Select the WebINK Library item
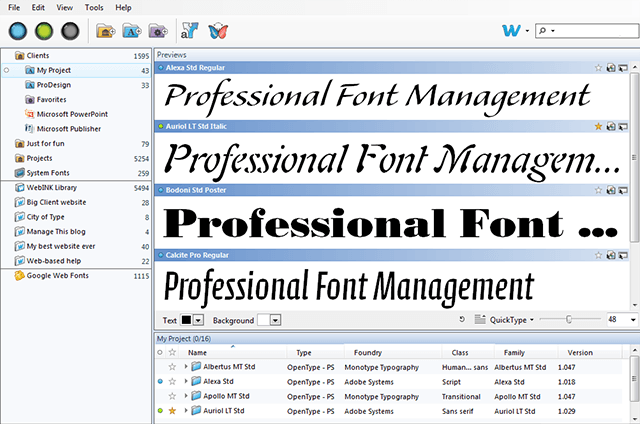 (76, 188)
